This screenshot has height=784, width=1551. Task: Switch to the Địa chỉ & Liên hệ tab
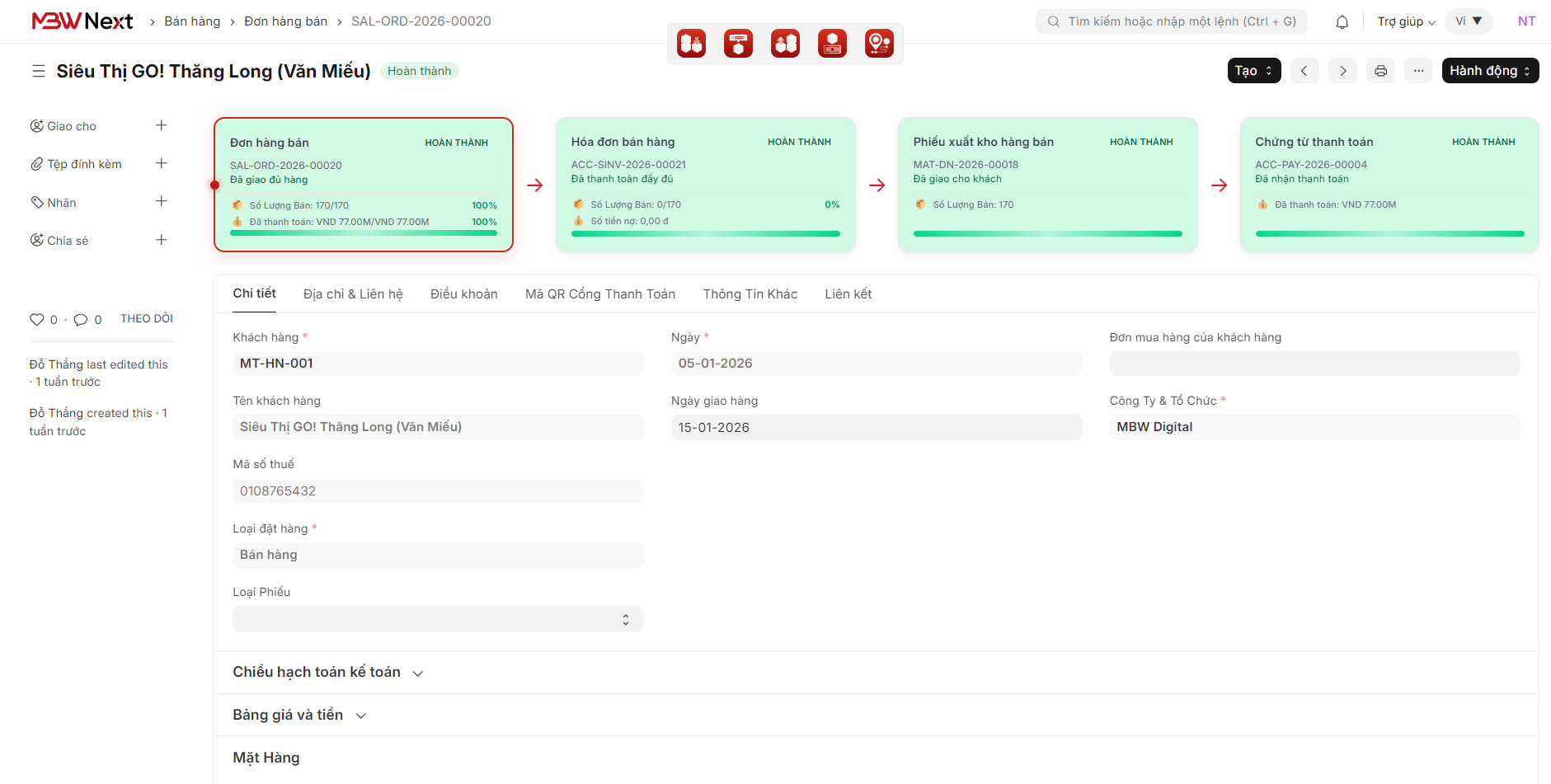(x=353, y=294)
